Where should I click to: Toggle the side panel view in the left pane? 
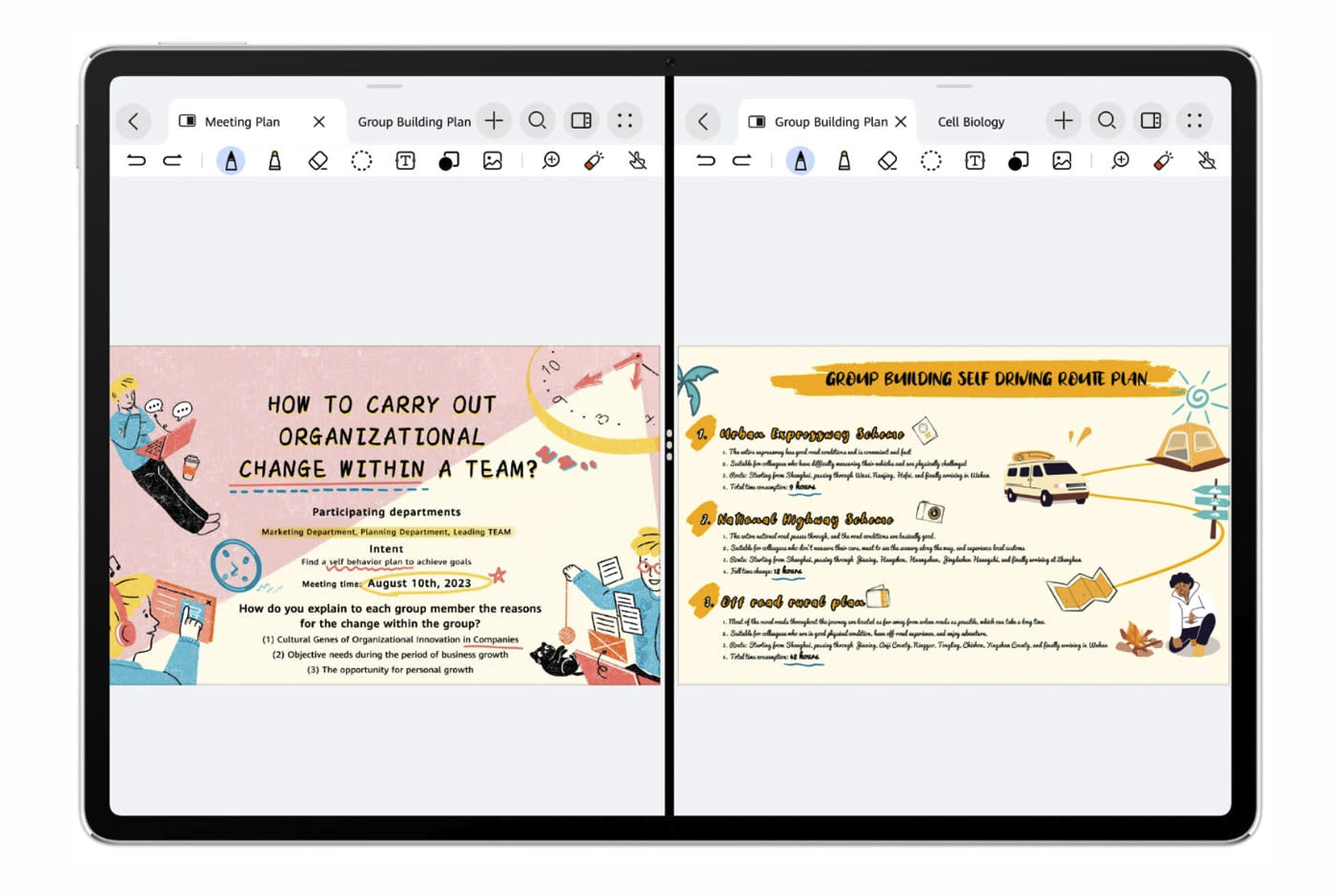click(x=581, y=121)
